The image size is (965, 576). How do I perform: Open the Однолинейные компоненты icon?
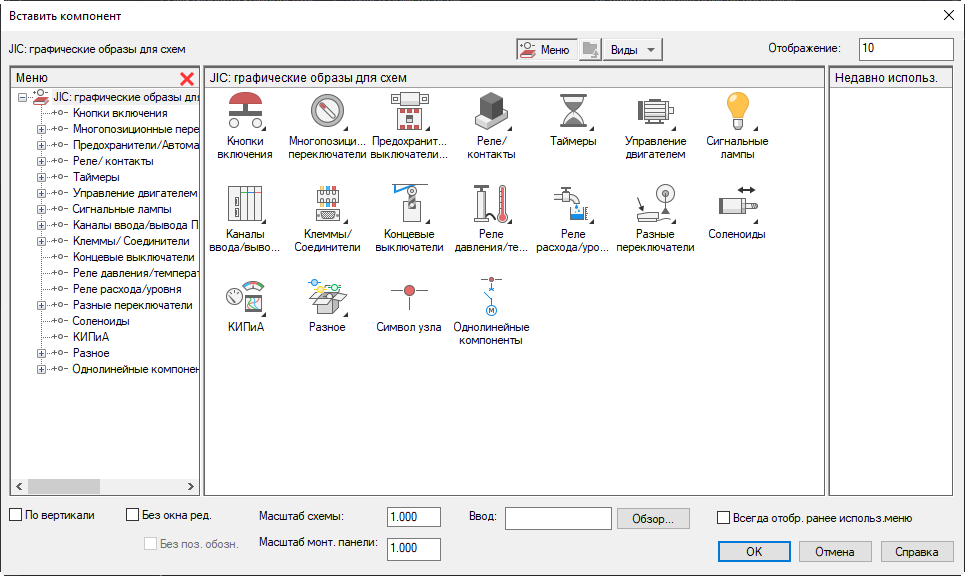click(x=490, y=298)
